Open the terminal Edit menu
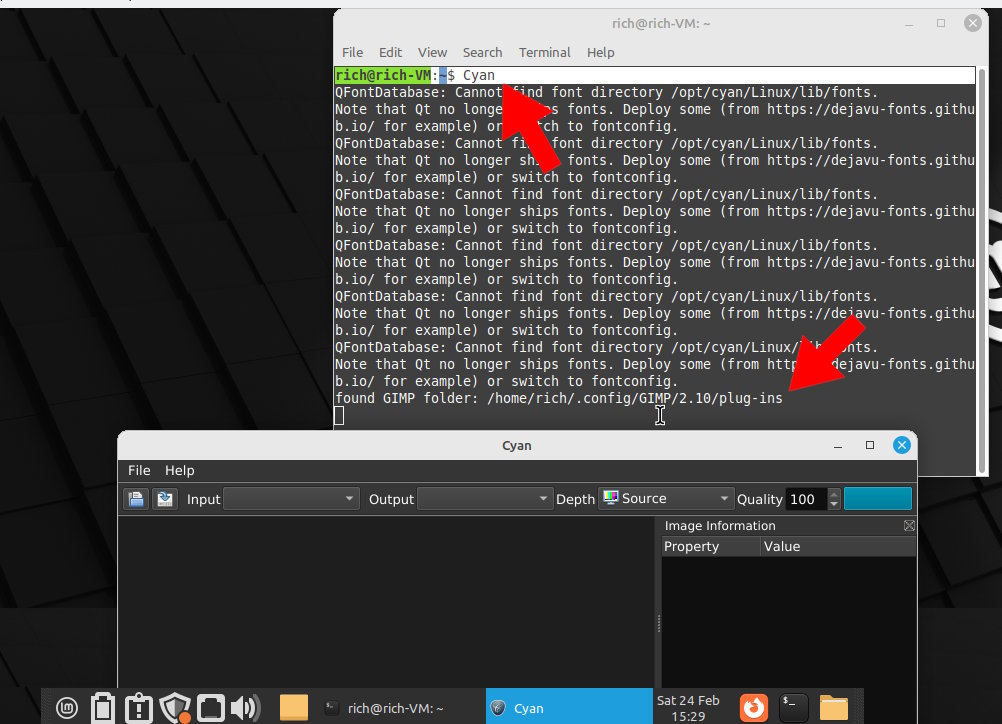Image resolution: width=1002 pixels, height=724 pixels. point(390,52)
